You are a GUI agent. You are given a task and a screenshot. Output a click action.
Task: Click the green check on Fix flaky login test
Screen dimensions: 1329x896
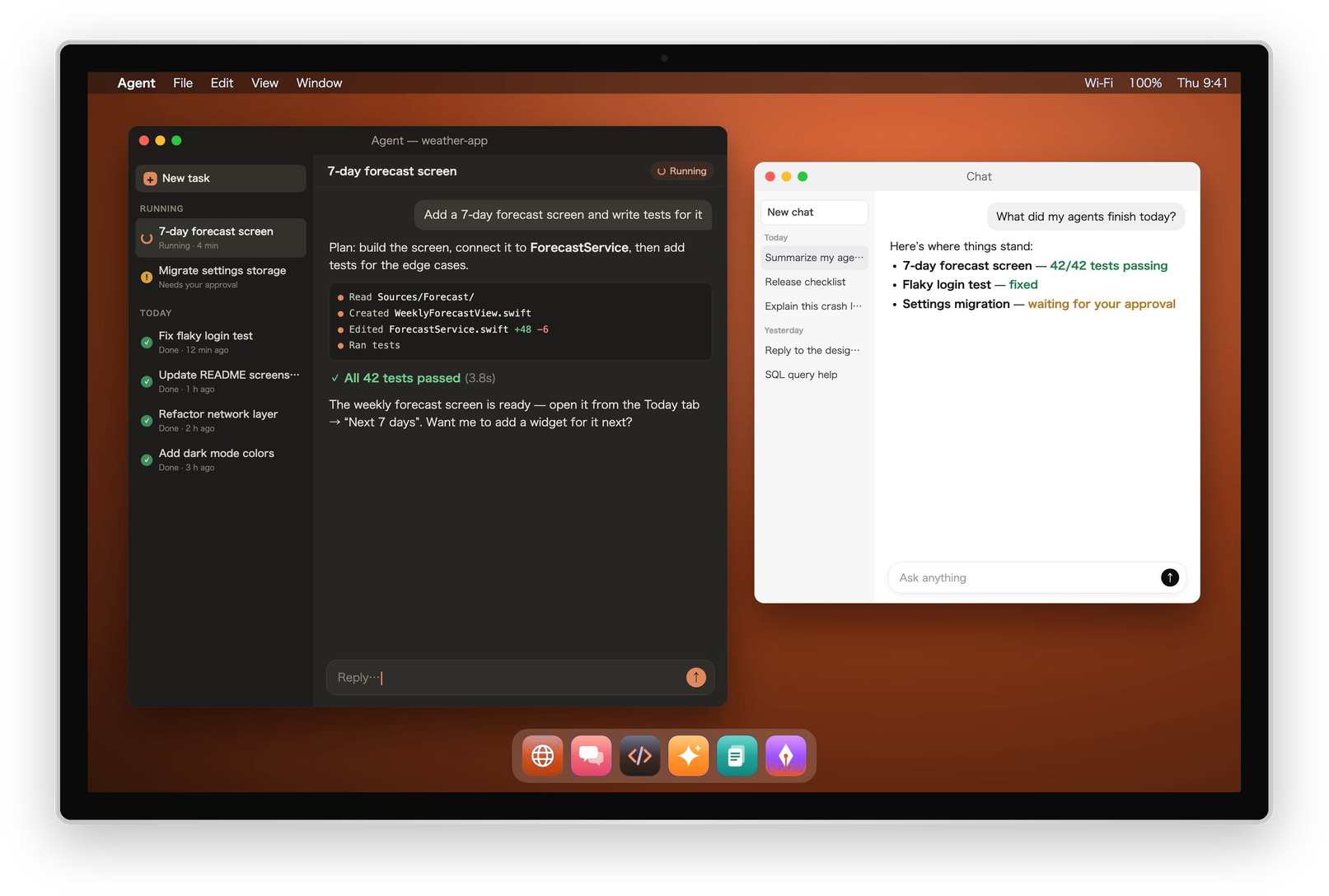147,342
